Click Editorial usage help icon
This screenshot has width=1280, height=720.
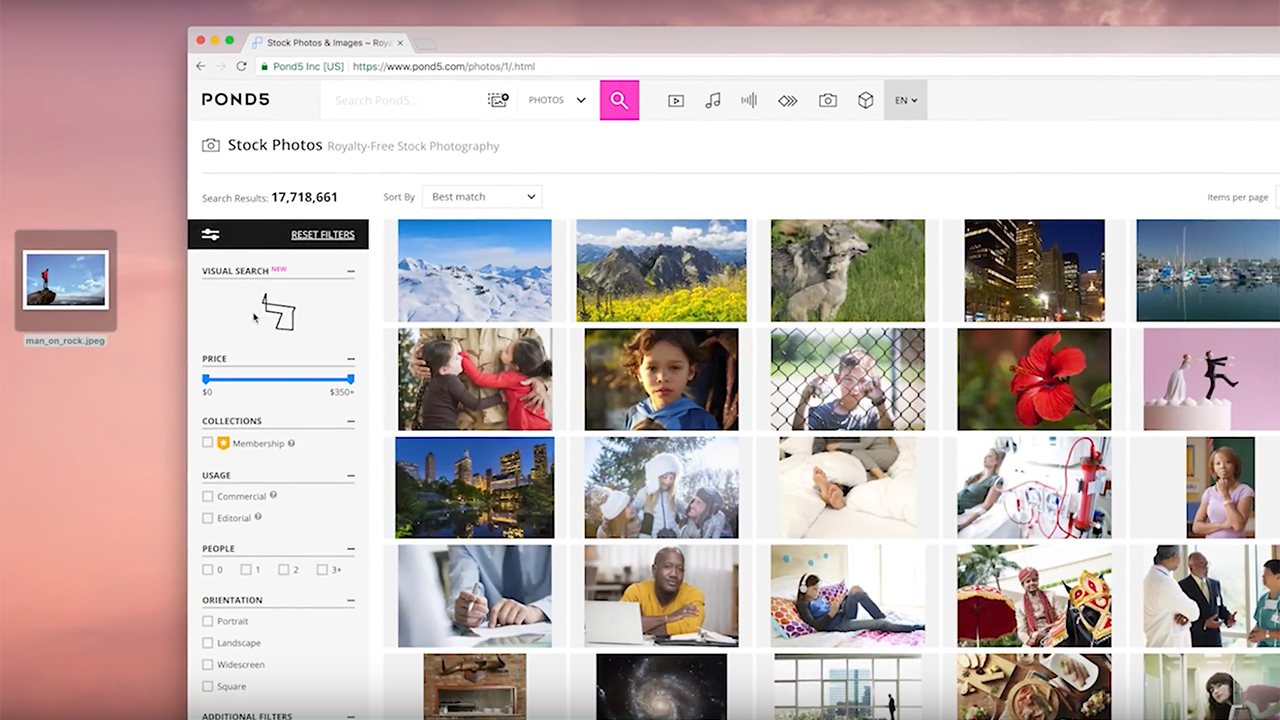pos(258,517)
